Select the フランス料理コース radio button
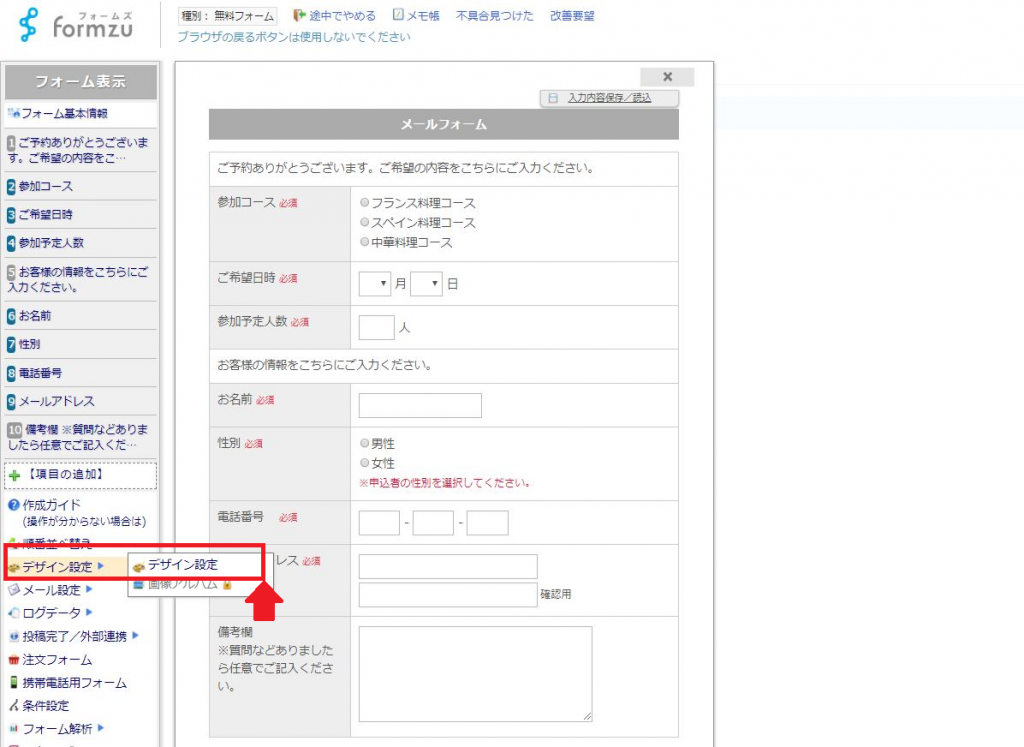The height and width of the screenshot is (747, 1024). [x=365, y=203]
